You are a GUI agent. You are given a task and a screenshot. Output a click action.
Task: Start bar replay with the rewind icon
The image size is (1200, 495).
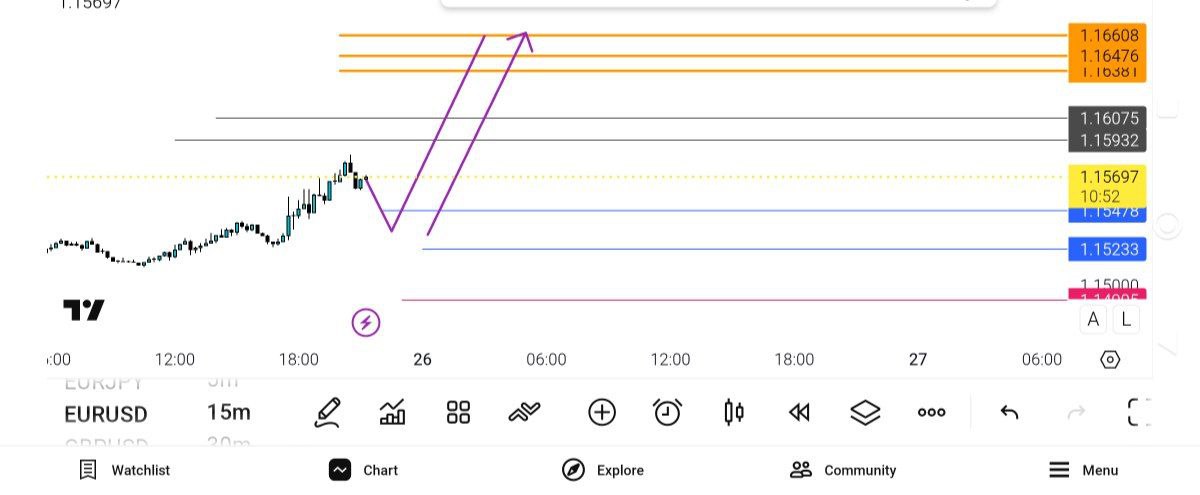pos(799,412)
